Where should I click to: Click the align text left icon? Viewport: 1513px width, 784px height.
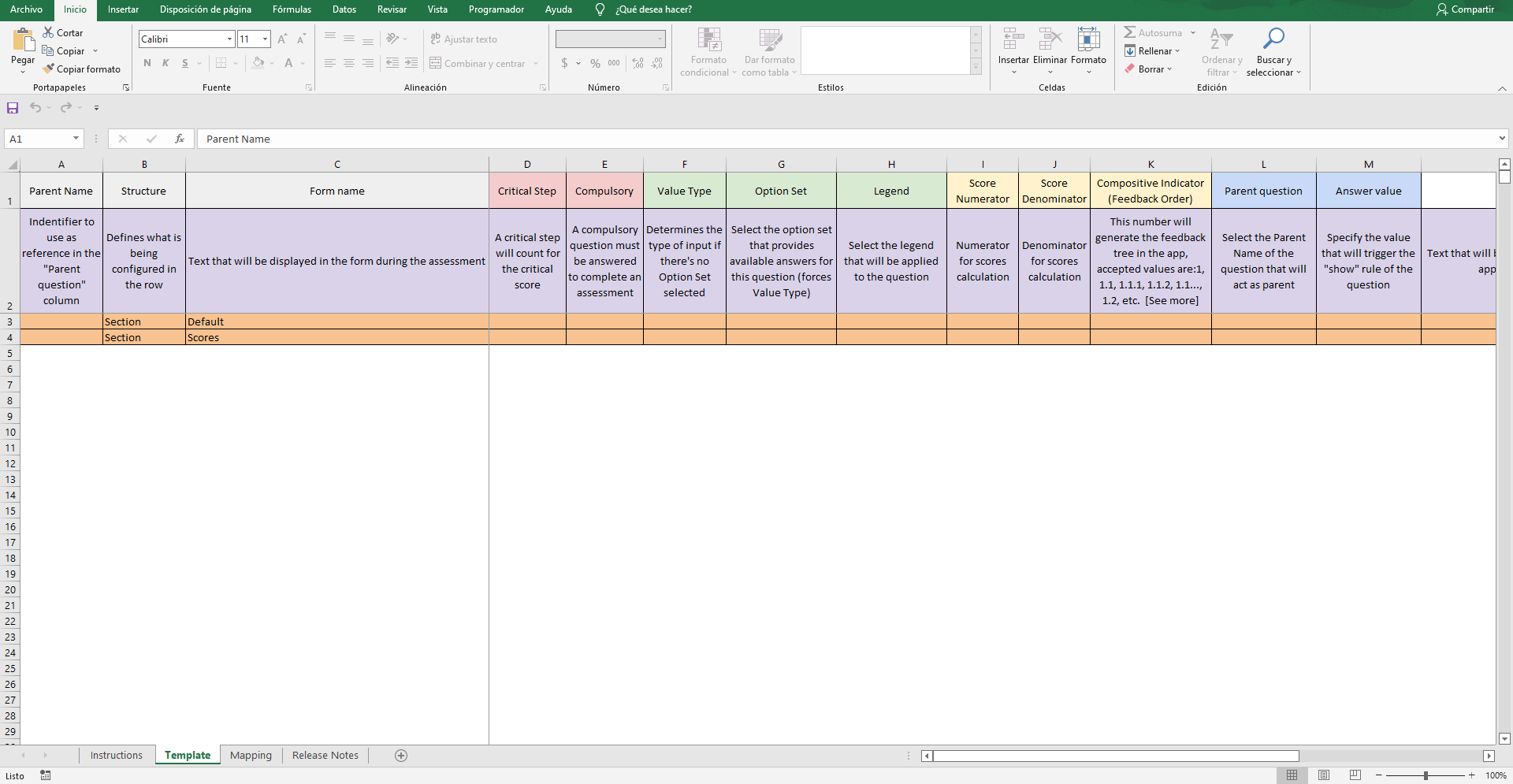[330, 63]
